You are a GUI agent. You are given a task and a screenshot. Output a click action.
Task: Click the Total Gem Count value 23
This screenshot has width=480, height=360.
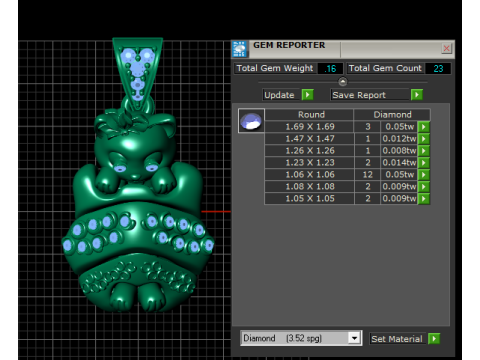click(438, 68)
